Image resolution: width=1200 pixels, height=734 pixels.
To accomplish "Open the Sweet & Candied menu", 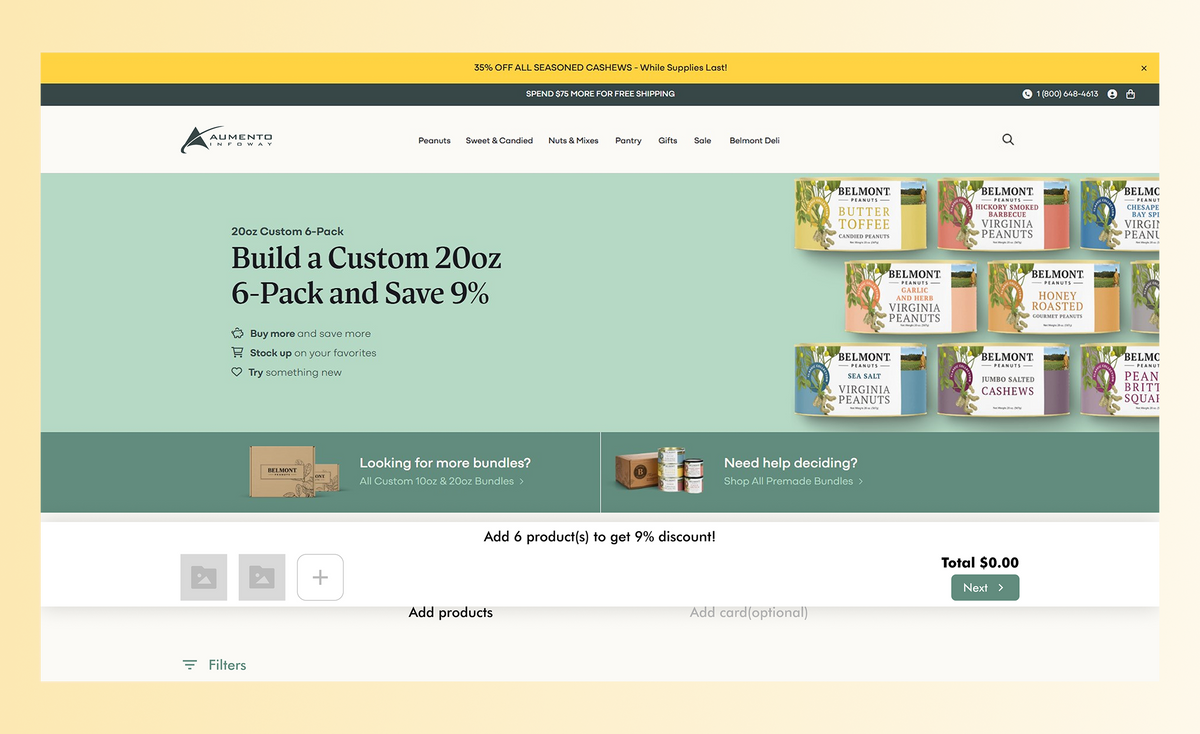I will [499, 141].
